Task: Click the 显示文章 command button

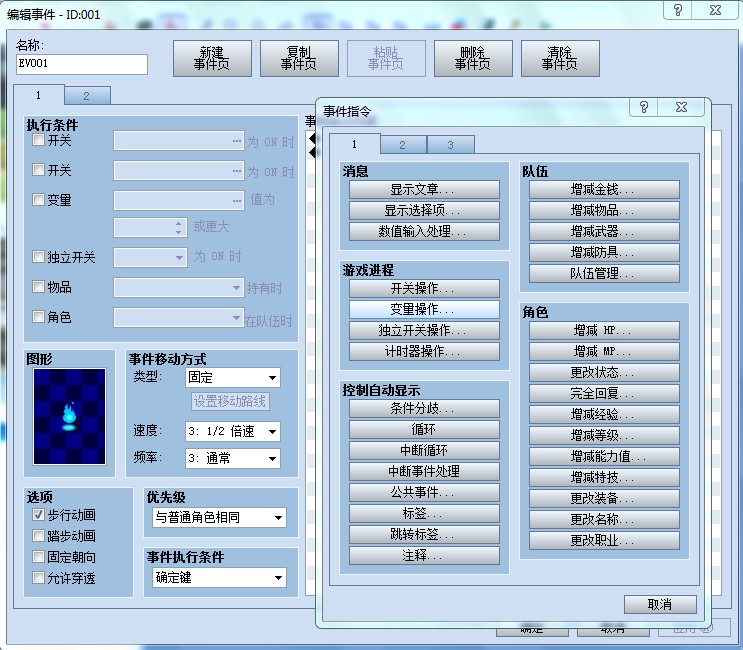Action: tap(424, 190)
